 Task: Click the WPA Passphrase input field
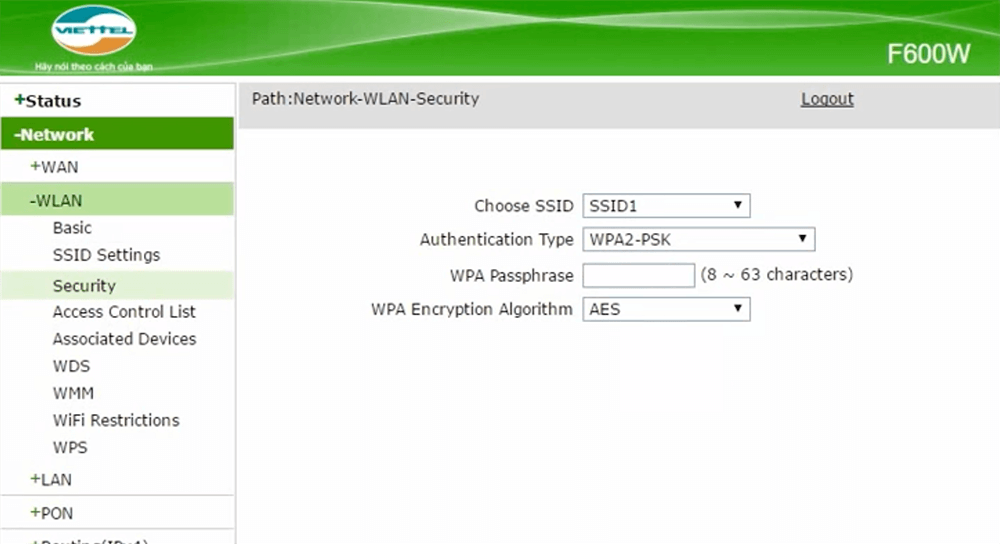click(638, 275)
